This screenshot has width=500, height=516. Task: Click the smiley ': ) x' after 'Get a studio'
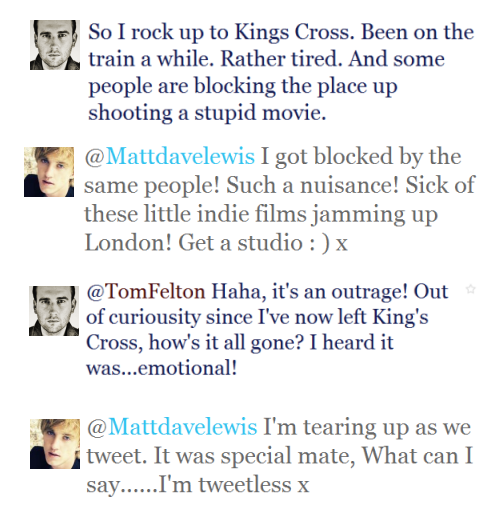click(x=328, y=243)
